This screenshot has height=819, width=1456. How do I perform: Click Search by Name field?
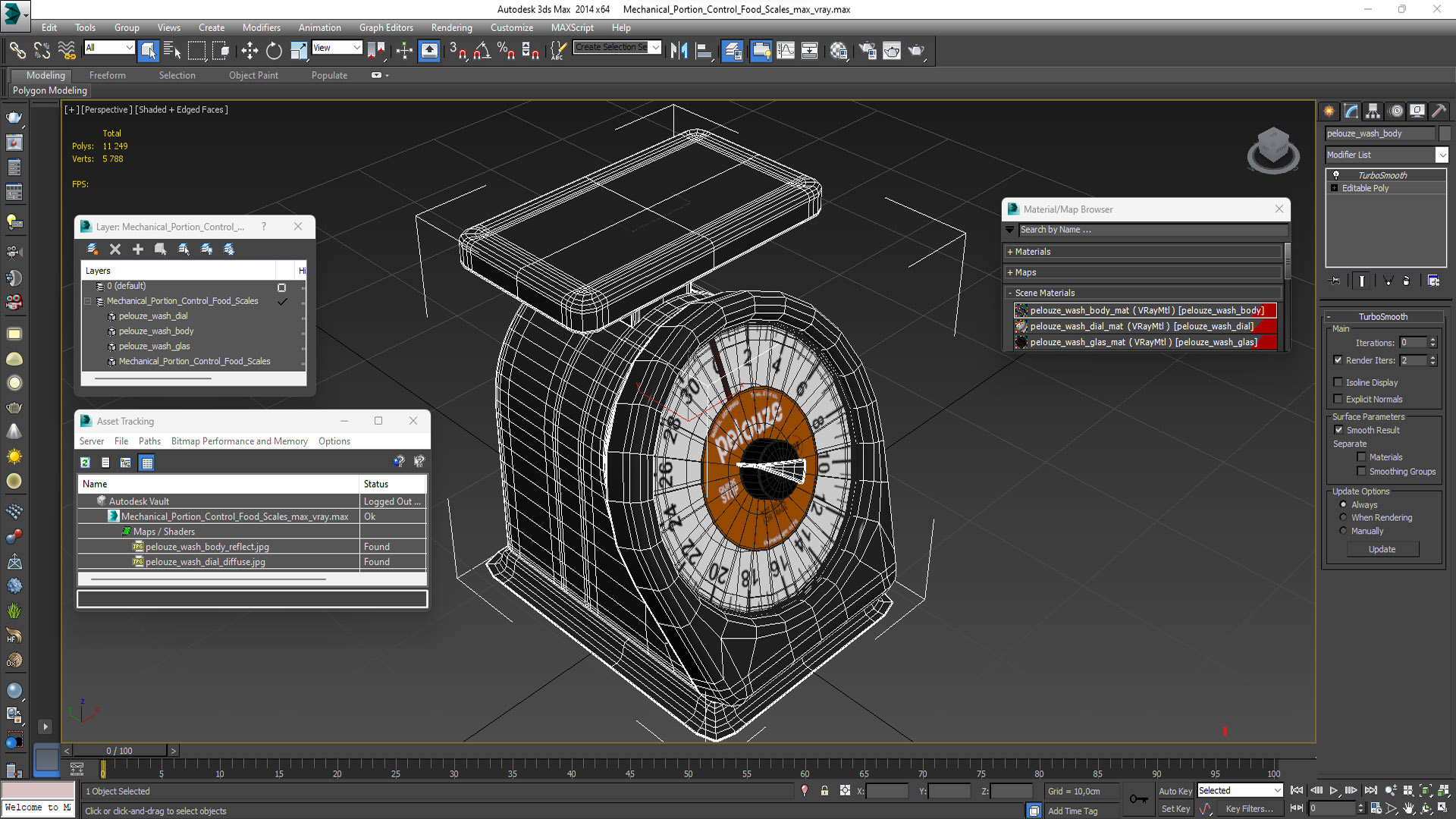1152,230
